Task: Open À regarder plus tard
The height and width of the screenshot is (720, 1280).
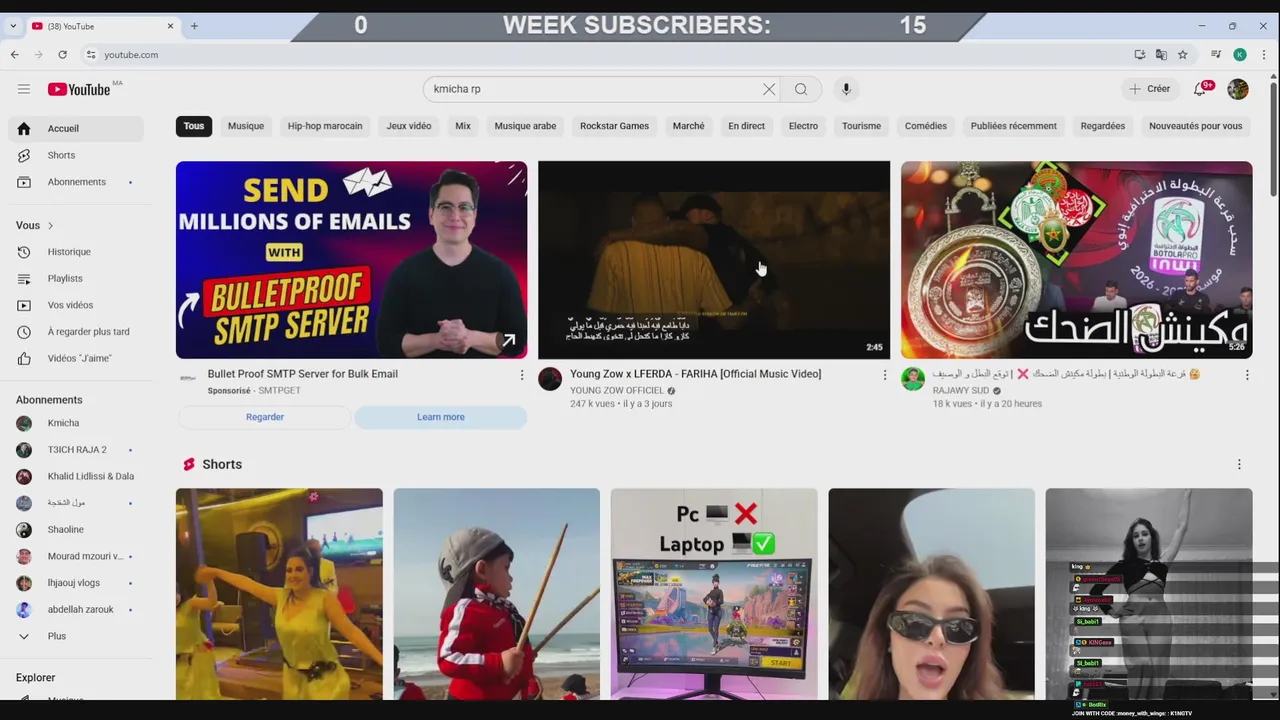Action: (x=76, y=332)
